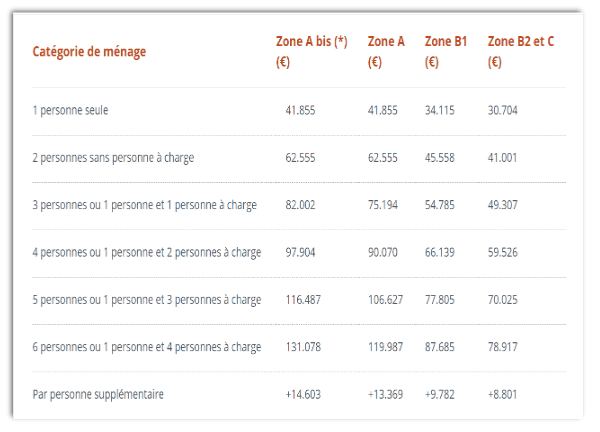Click the "Zone B2 et C" header
The height and width of the screenshot is (432, 600).
pos(520,42)
